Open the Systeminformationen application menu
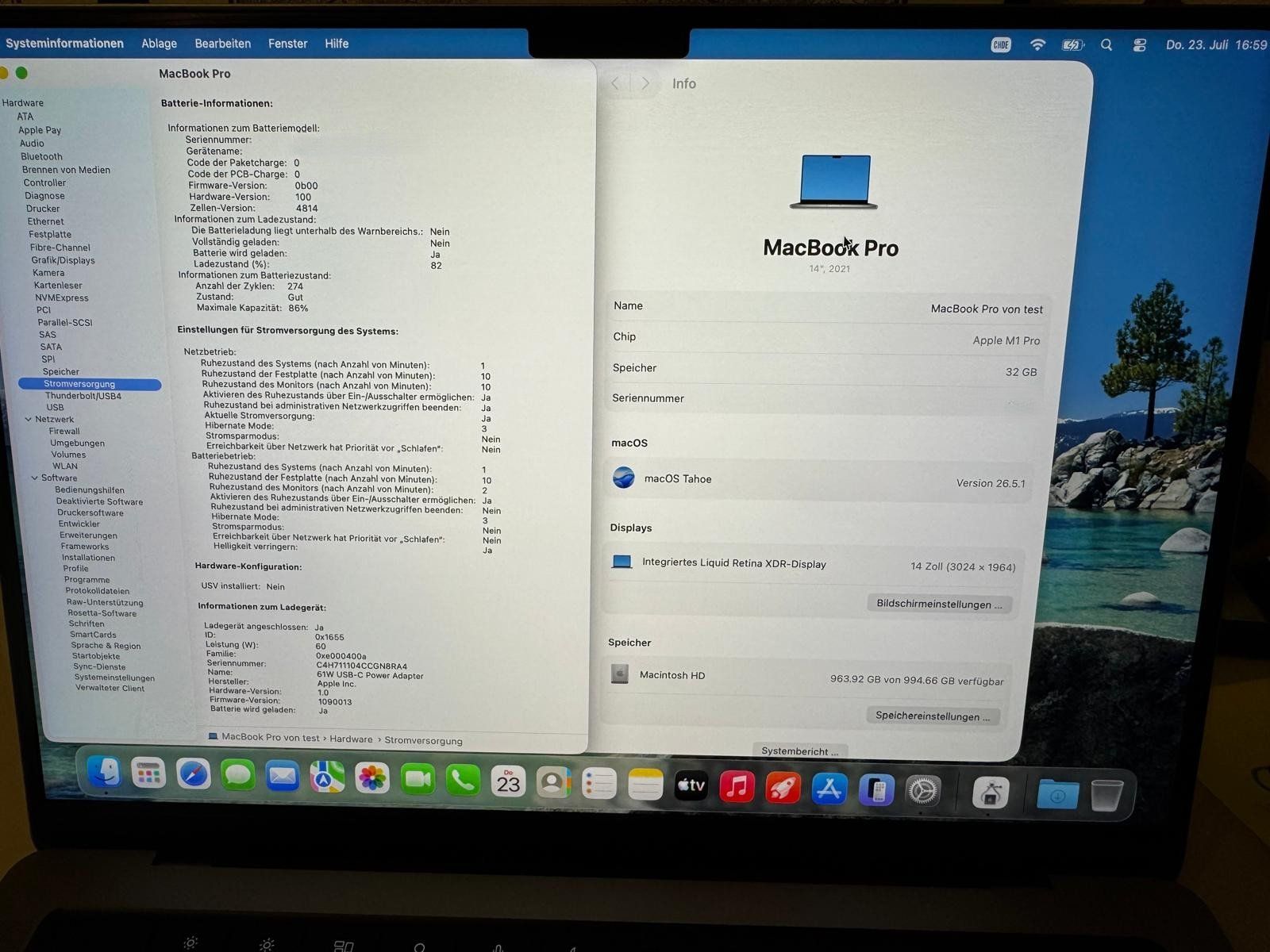 [64, 44]
